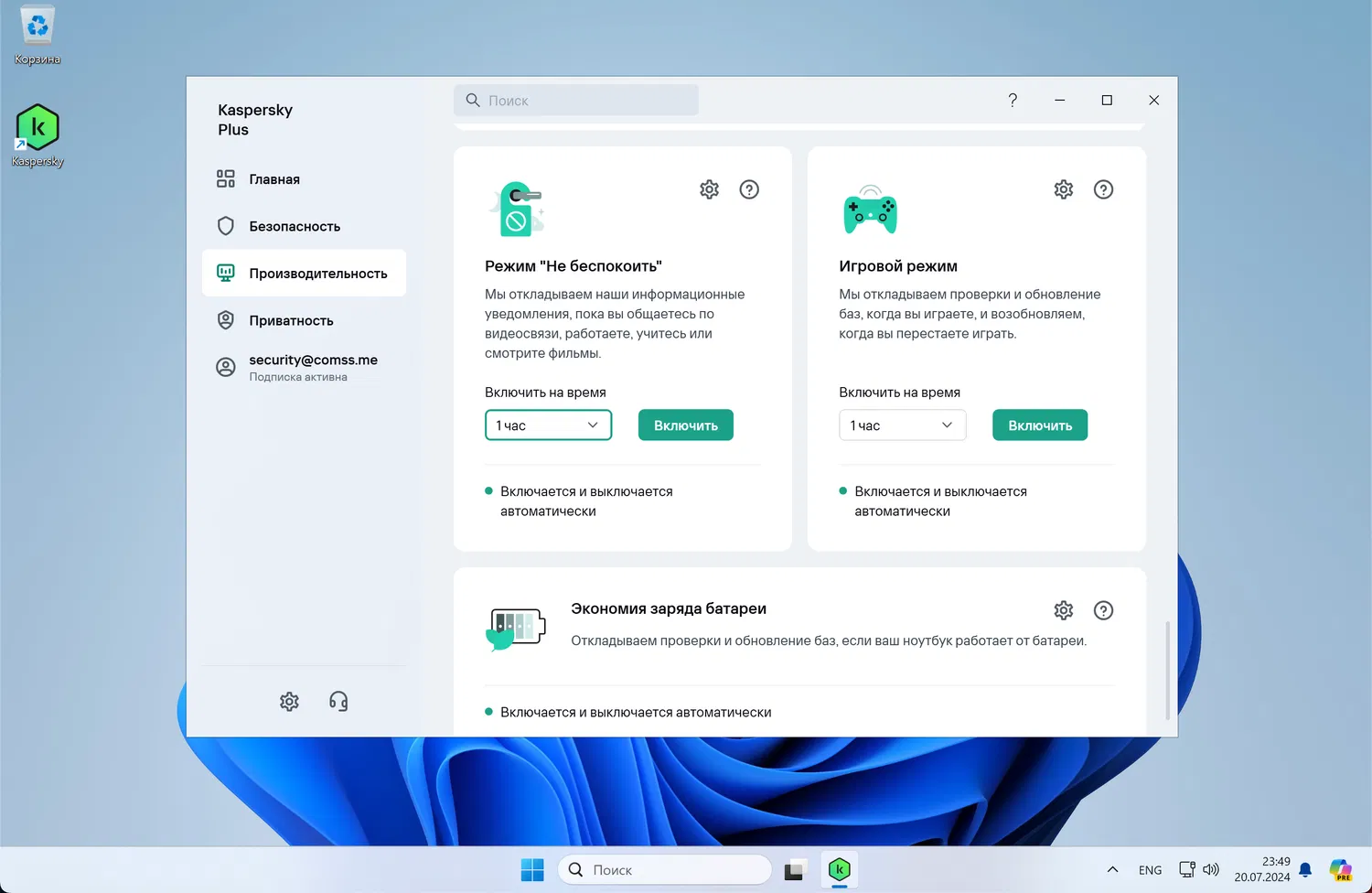Click the Kaspersky search field
Screen dimensions: 1372x893
point(576,101)
